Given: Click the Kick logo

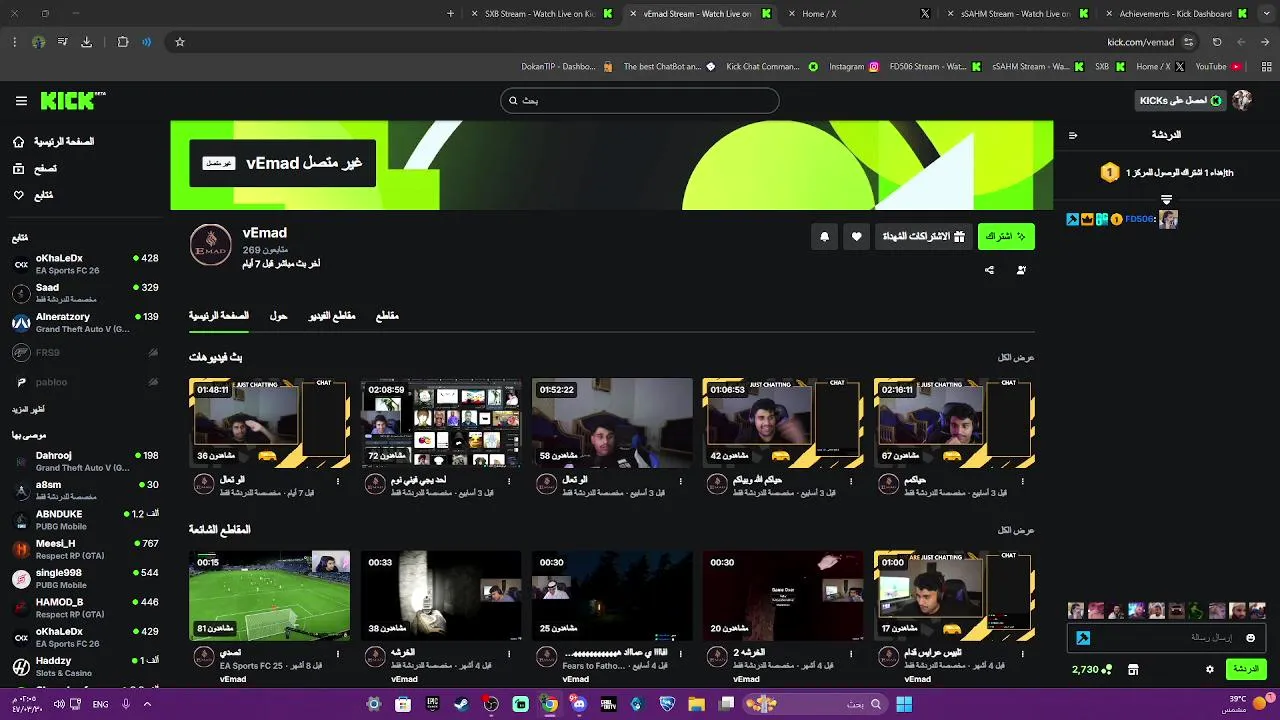Looking at the screenshot, I should 72,101.
